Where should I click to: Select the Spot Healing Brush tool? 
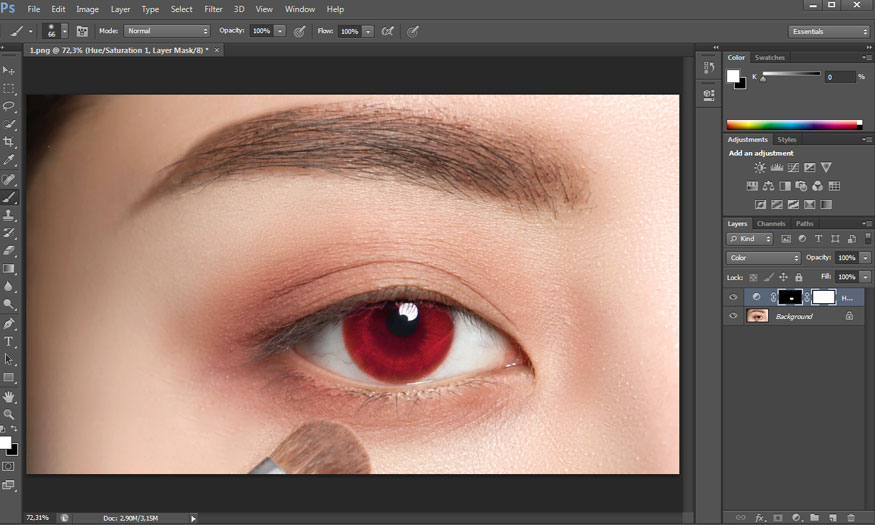[x=8, y=179]
